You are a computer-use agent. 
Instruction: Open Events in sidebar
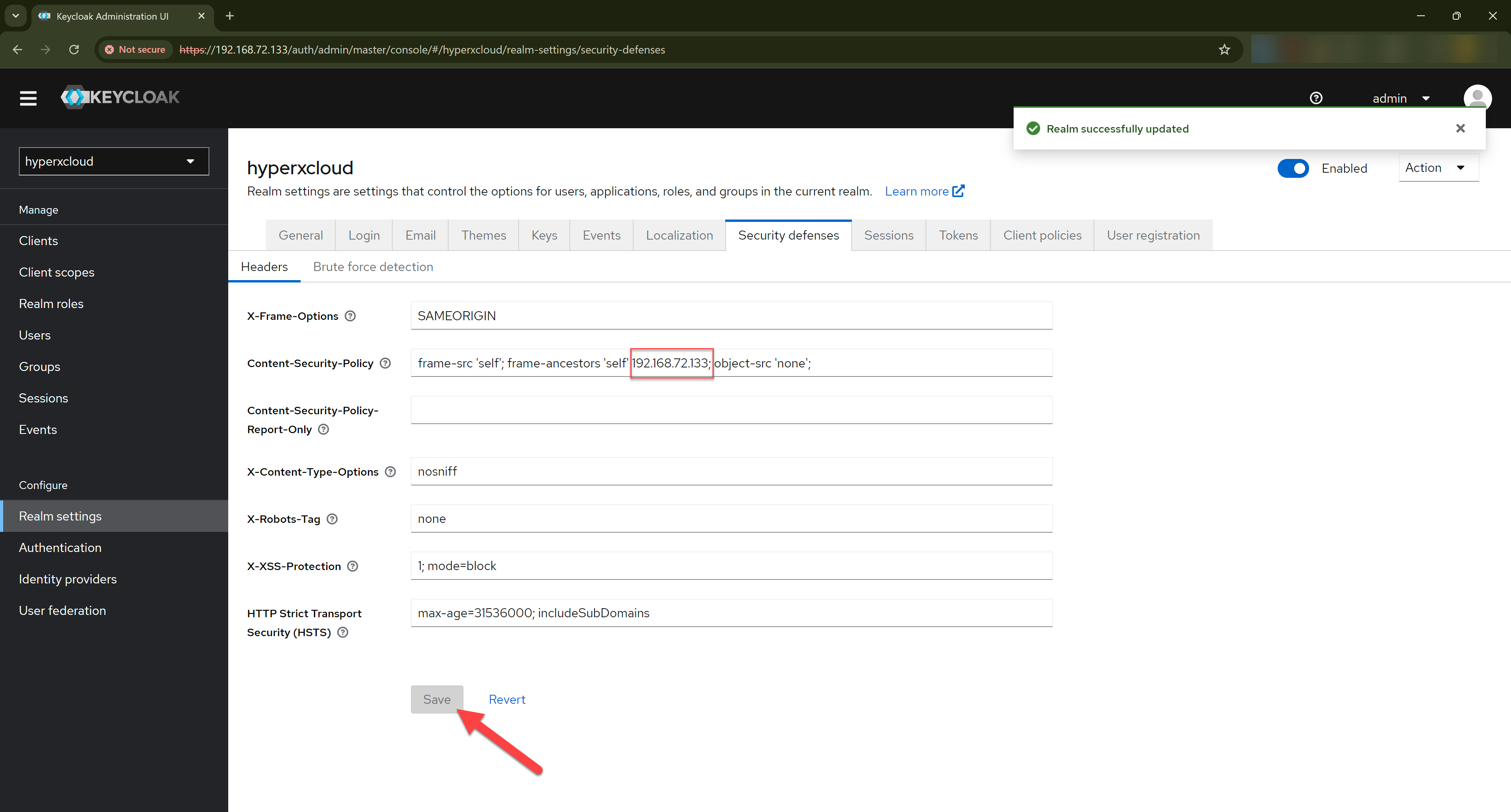114,430
